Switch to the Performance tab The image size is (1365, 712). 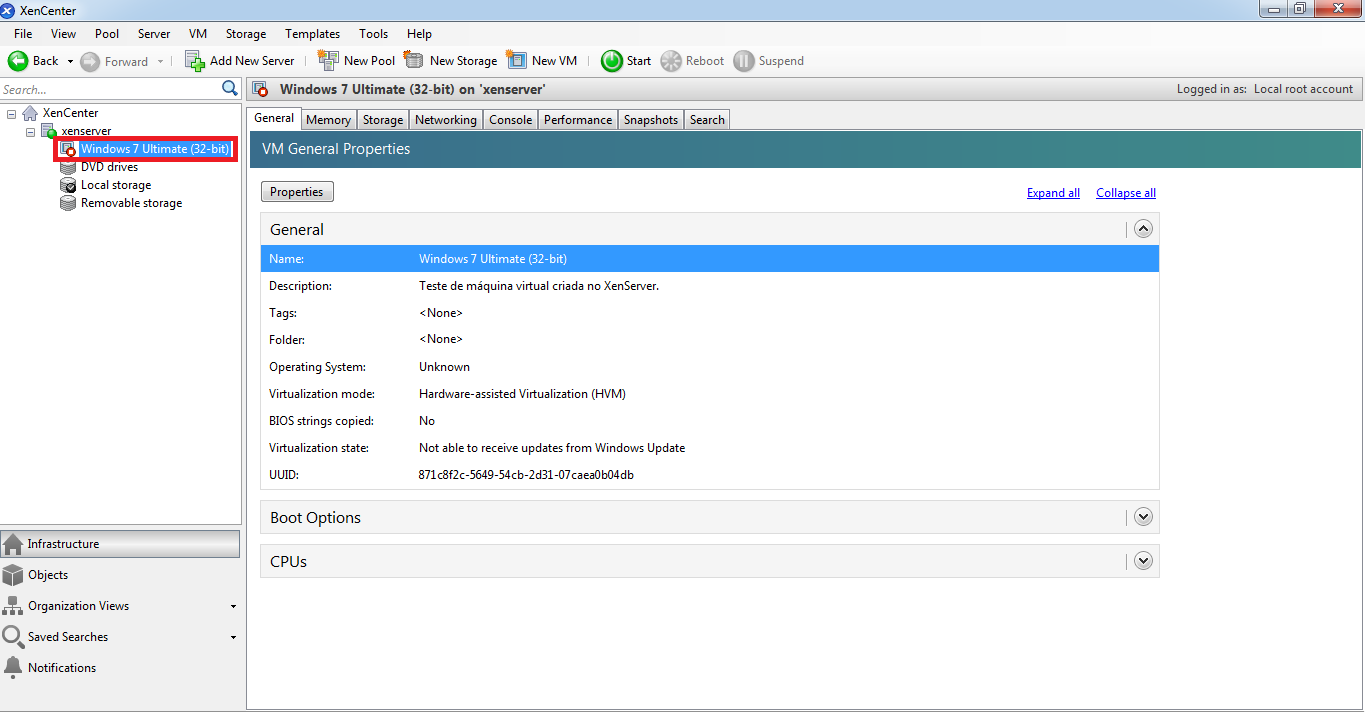(578, 120)
